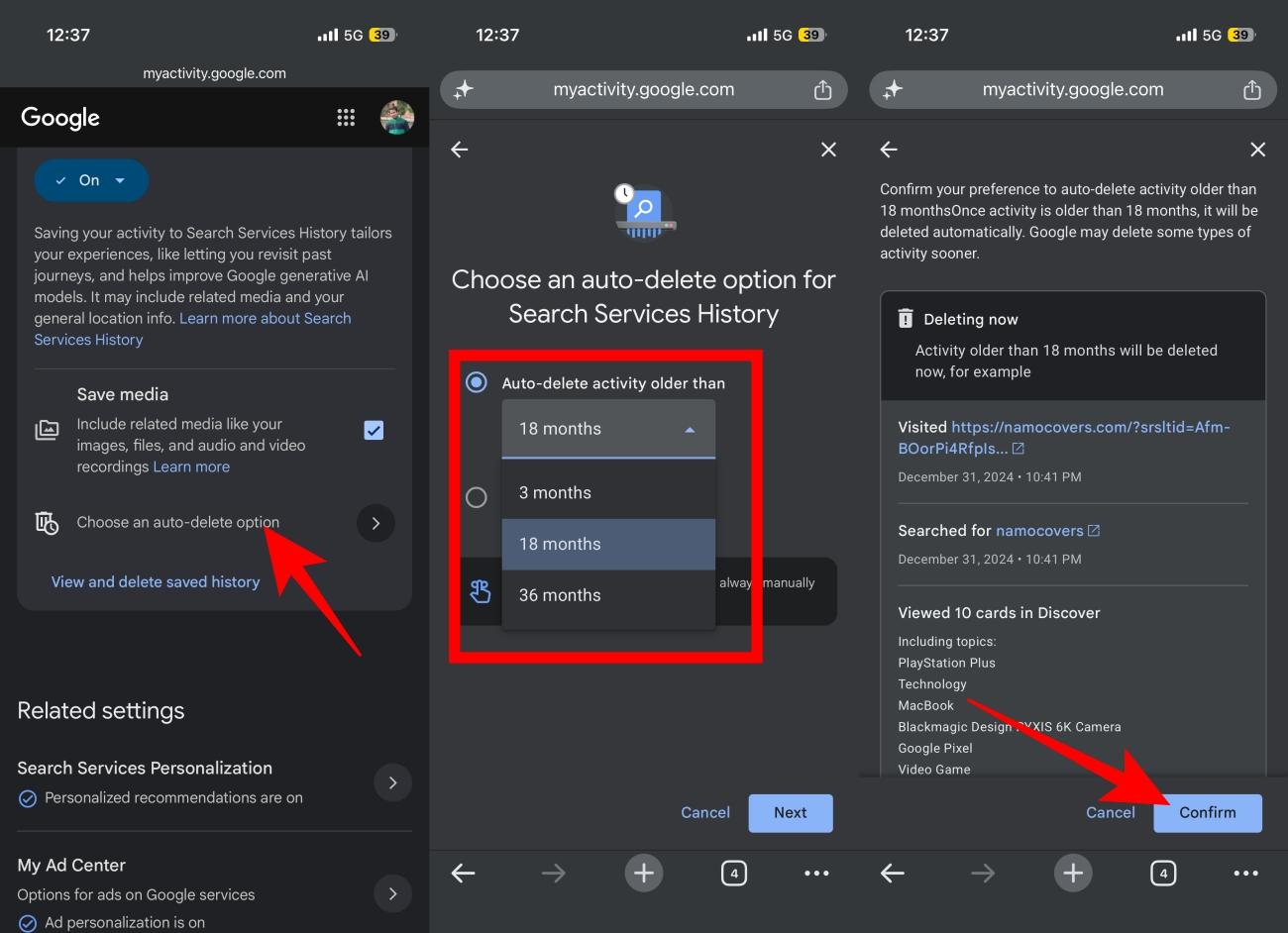The height and width of the screenshot is (933, 1288).
Task: Go back from the confirm preference dialog
Action: pyautogui.click(x=889, y=150)
